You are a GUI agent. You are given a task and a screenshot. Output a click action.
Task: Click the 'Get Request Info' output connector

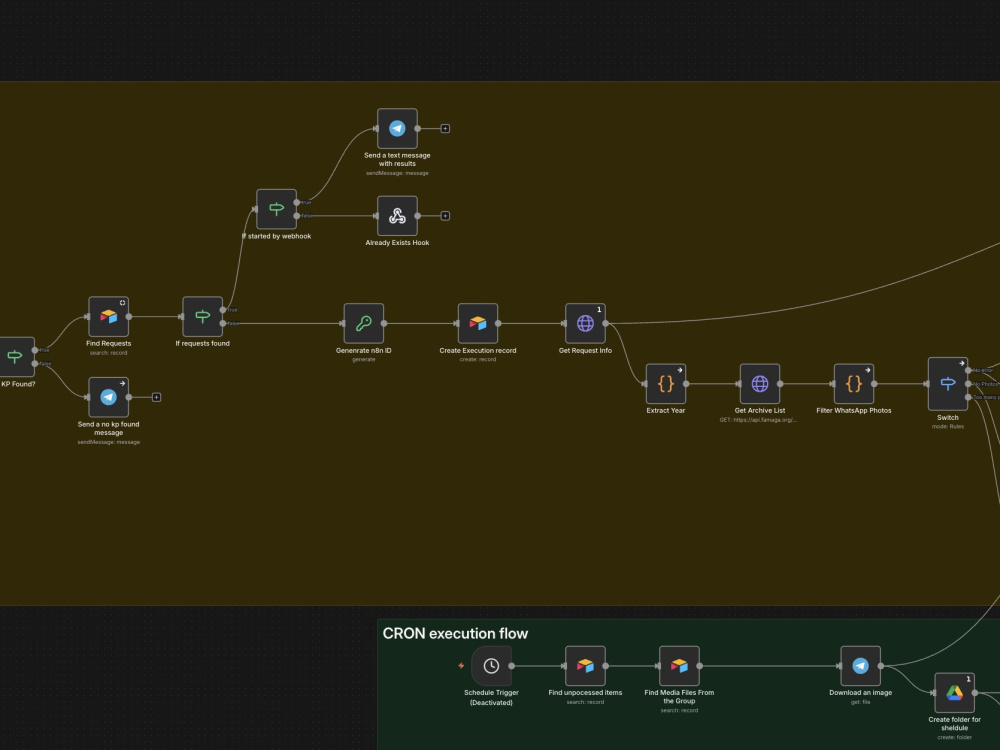pyautogui.click(x=605, y=323)
